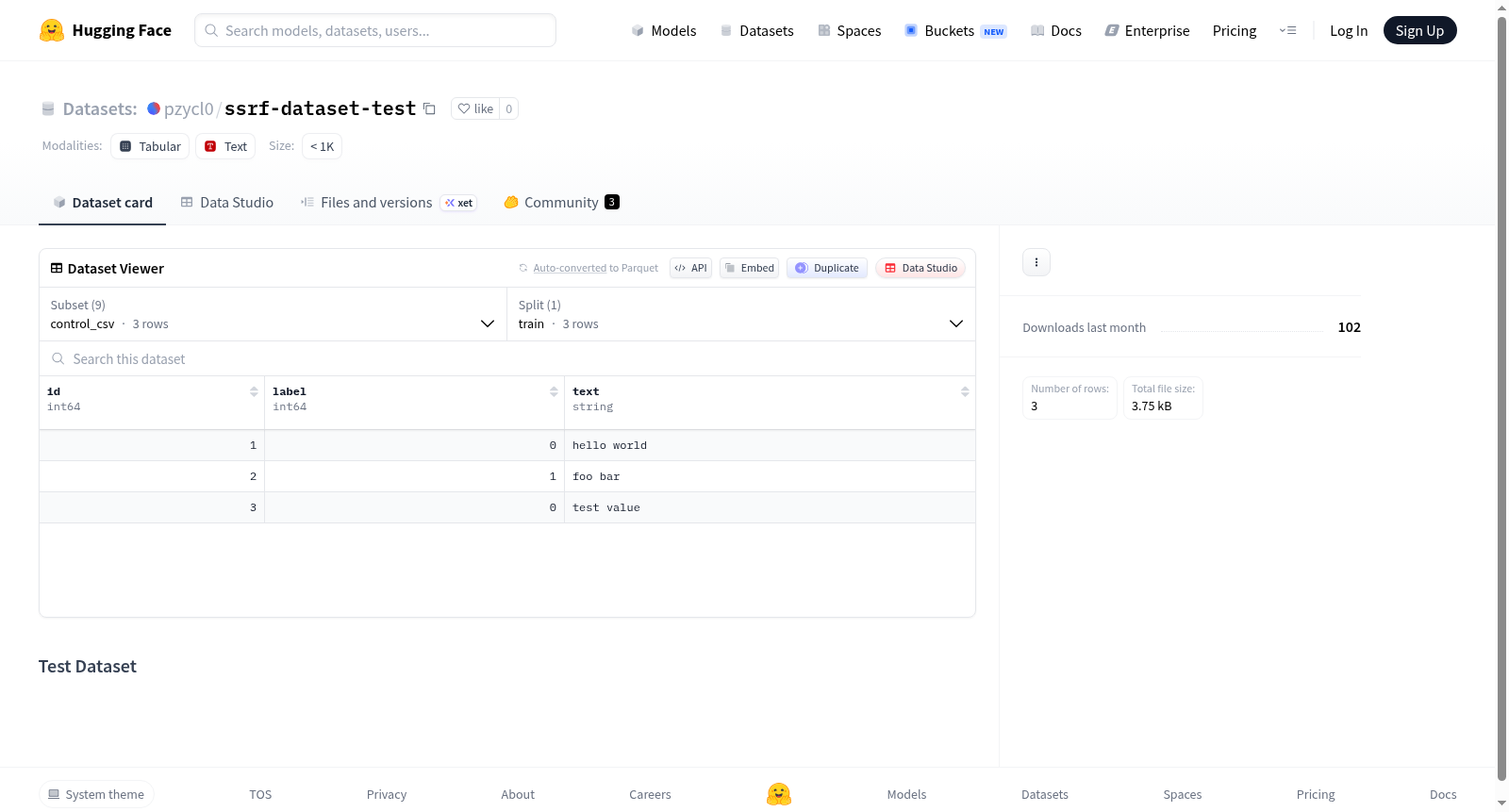Click the Embed button
Screen dimensions: 1509x812
pos(750,268)
